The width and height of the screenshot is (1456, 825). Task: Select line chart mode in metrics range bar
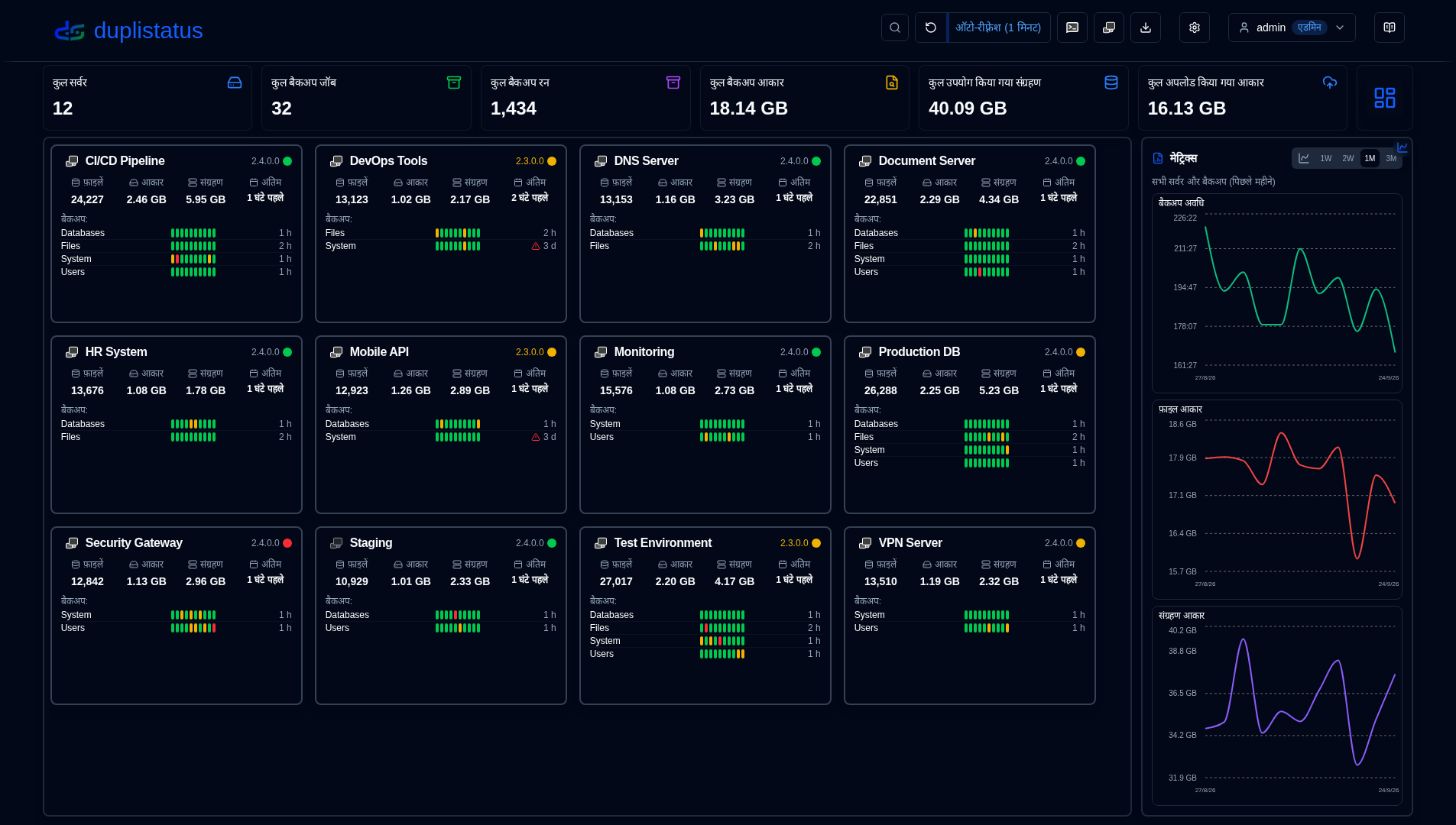click(1304, 158)
